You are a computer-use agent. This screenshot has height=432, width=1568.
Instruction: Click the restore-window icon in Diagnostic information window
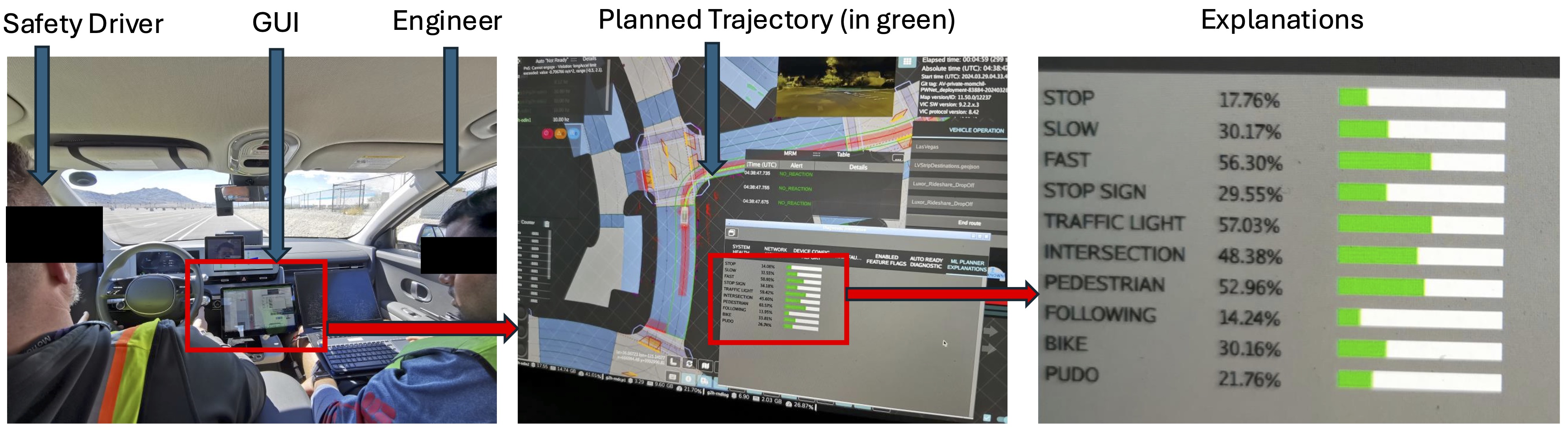pos(732,233)
